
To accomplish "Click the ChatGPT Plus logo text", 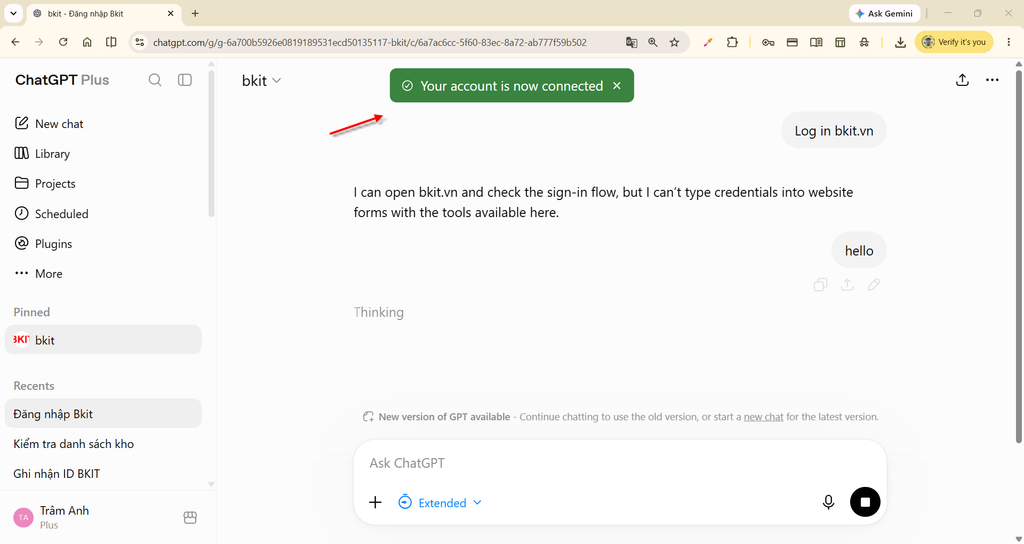I will [x=62, y=80].
